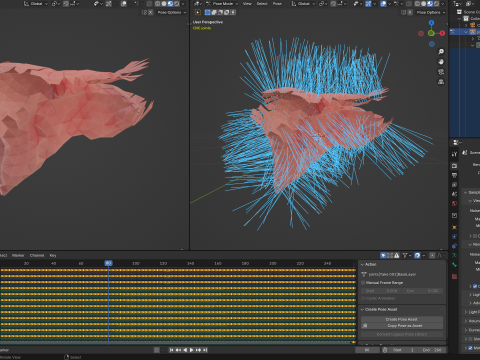Screen dimensions: 480x360
Task: Select solid shading in right viewport header
Action: [423, 4]
